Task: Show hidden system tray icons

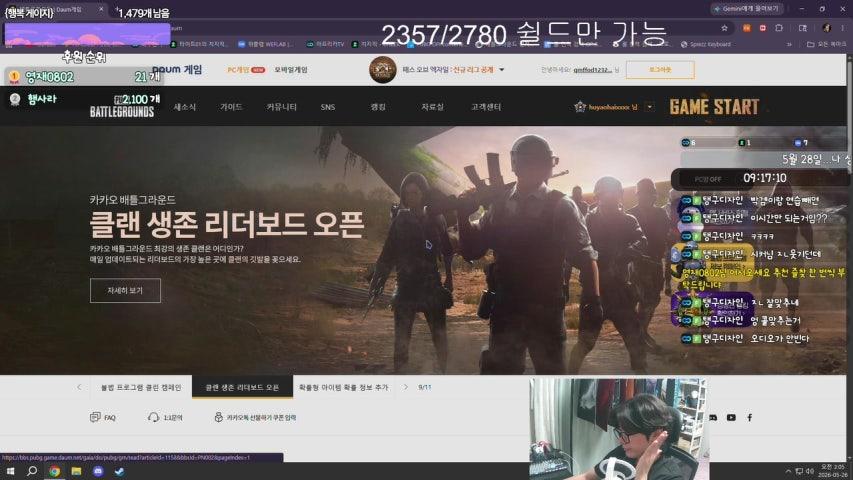Action: [x=788, y=471]
